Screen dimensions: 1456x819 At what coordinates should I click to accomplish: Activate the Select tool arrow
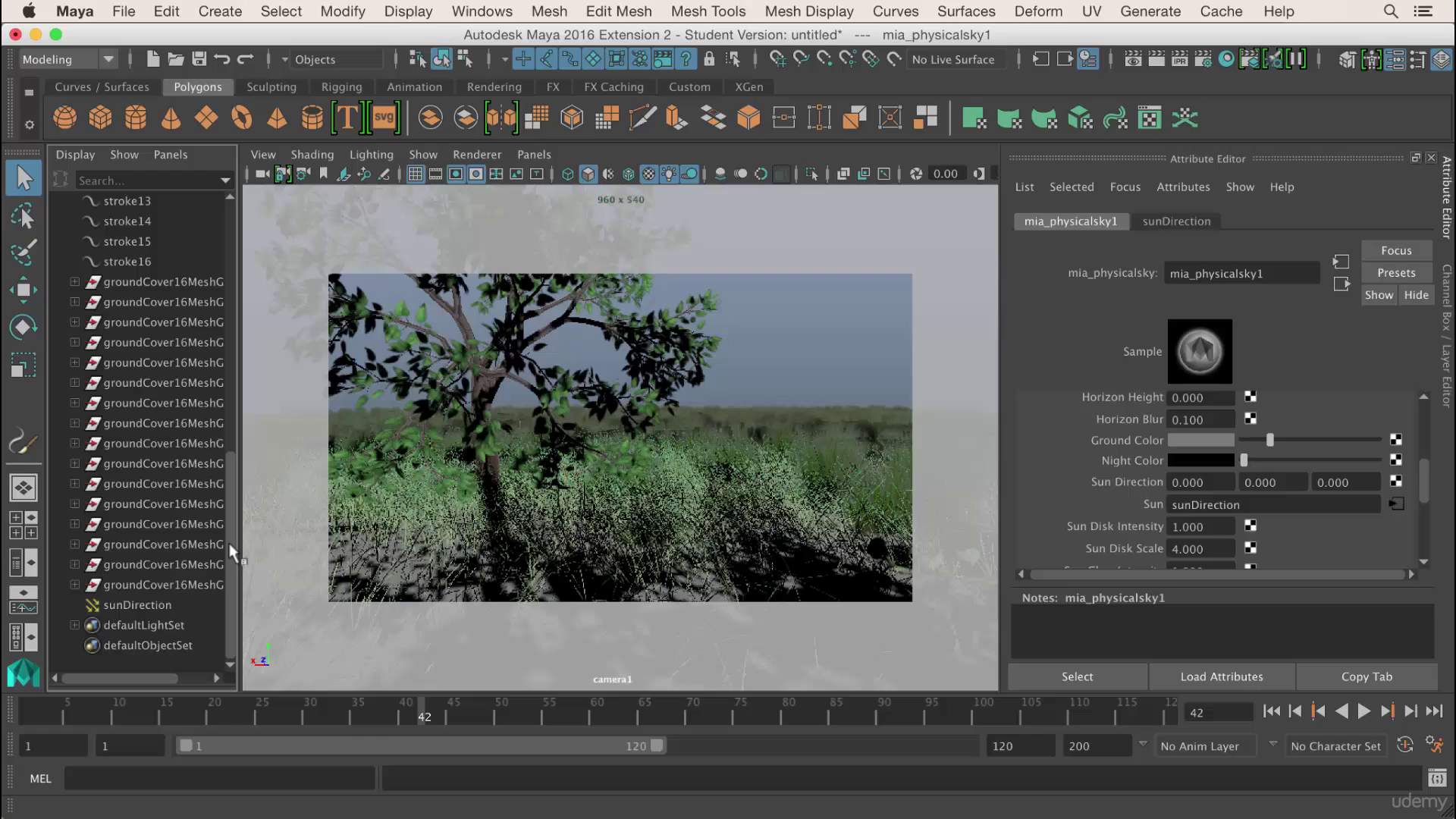[24, 179]
